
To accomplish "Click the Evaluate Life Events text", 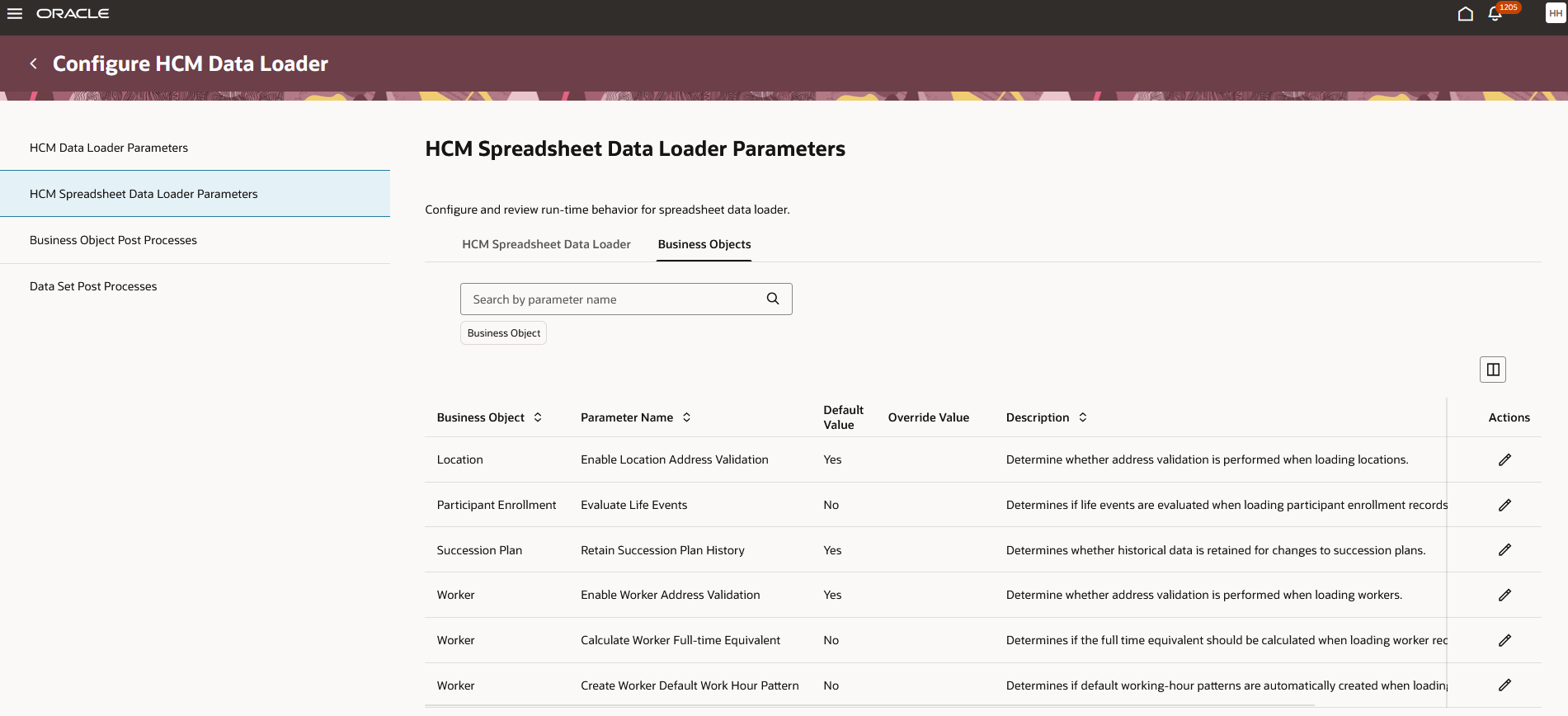I will [633, 505].
